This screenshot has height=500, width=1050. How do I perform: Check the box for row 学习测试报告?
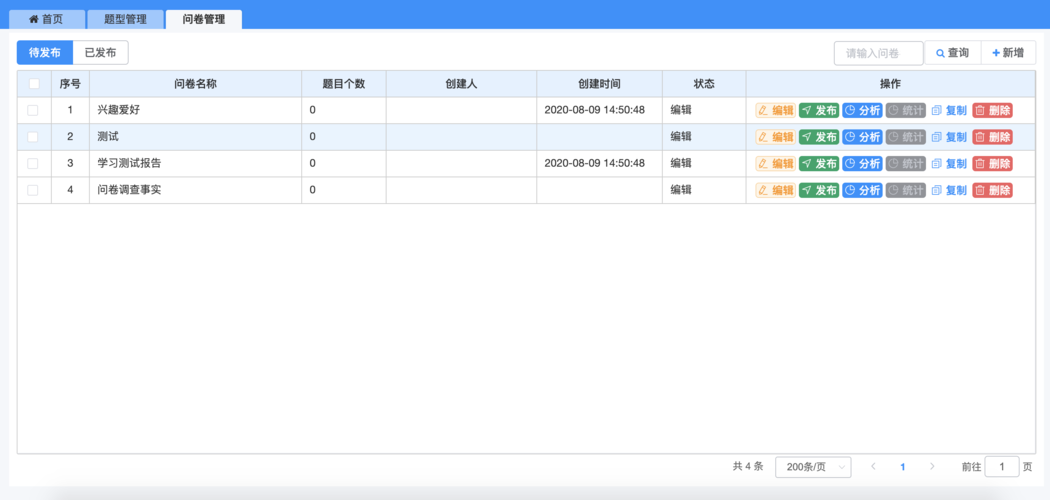click(x=33, y=163)
